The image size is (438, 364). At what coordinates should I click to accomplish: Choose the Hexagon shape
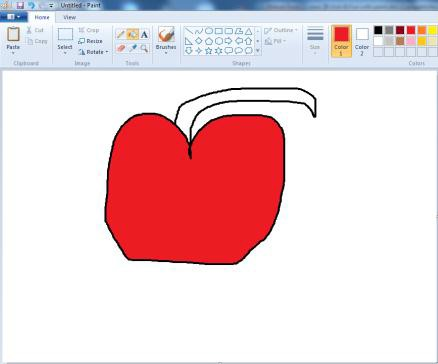click(219, 41)
